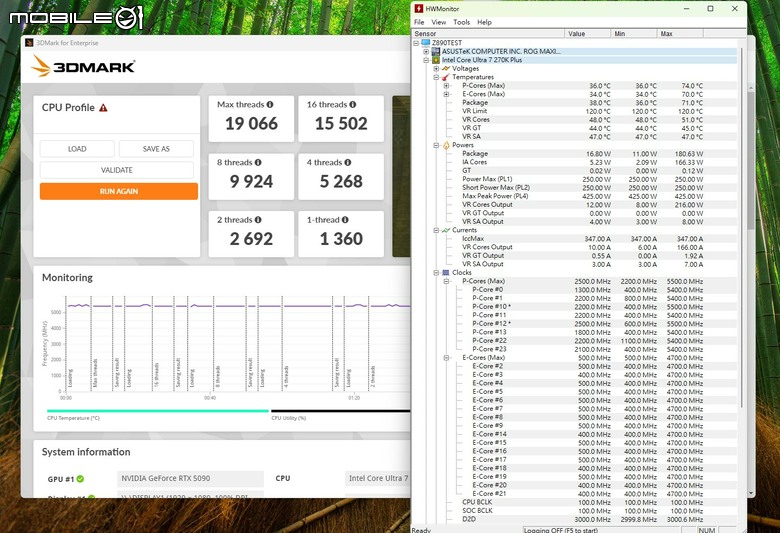Image resolution: width=780 pixels, height=533 pixels.
Task: Open the Tools menu in HWMonitor
Action: point(461,22)
